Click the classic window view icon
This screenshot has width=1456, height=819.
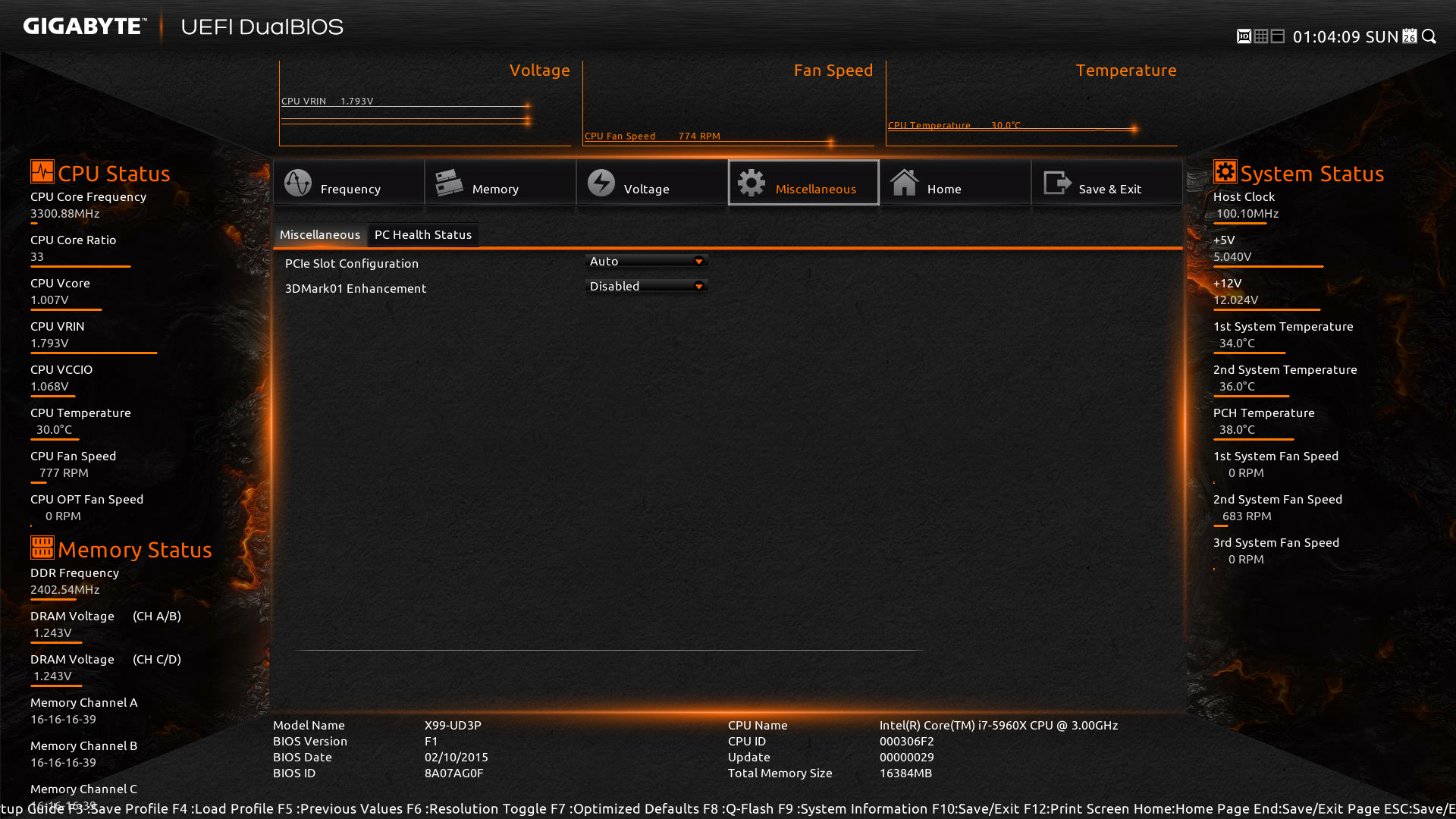[x=1278, y=36]
